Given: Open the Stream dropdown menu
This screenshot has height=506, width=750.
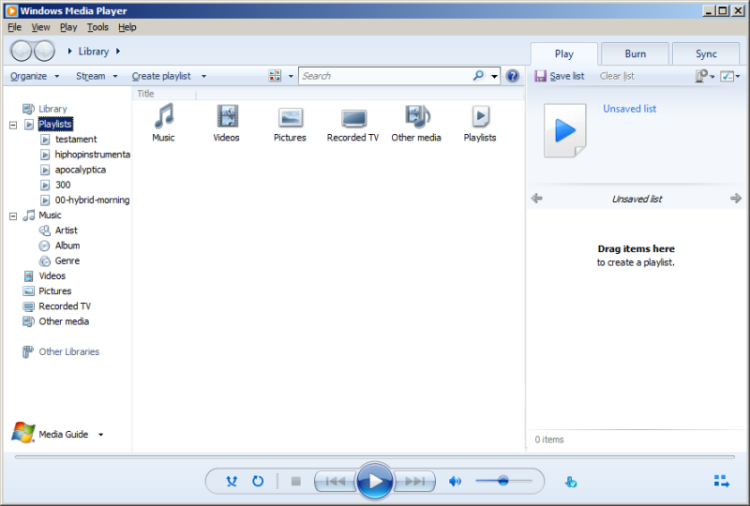Looking at the screenshot, I should click(96, 76).
